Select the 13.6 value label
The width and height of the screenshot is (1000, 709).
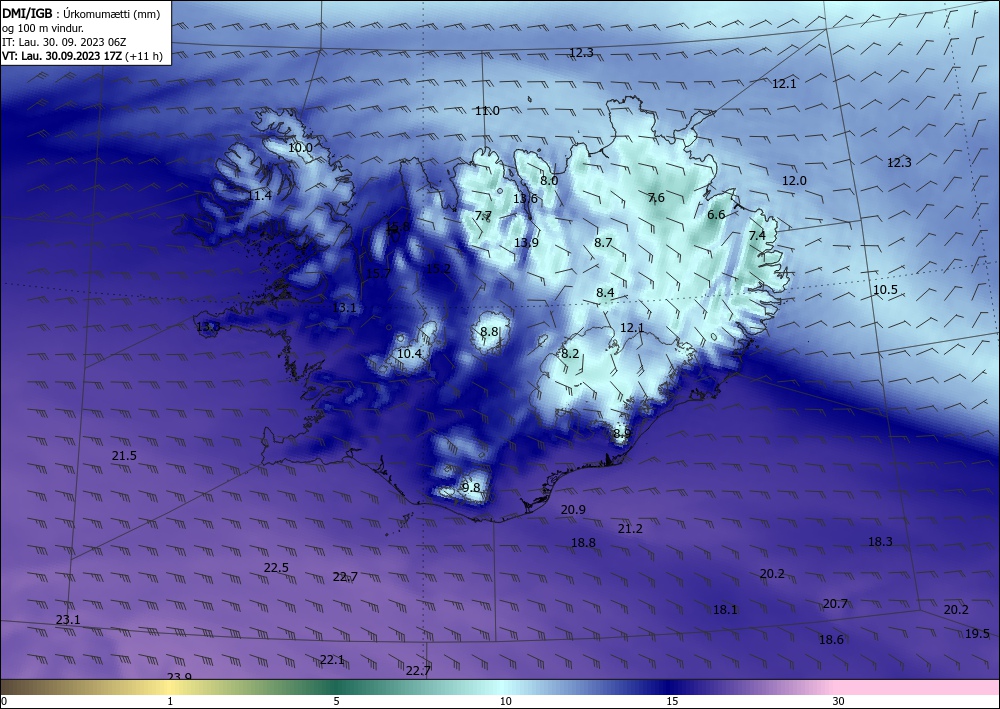(x=525, y=198)
